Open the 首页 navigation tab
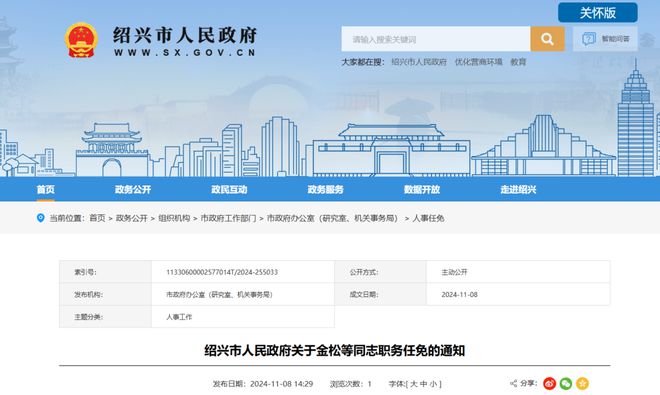Image resolution: width=660 pixels, height=395 pixels. (x=45, y=189)
